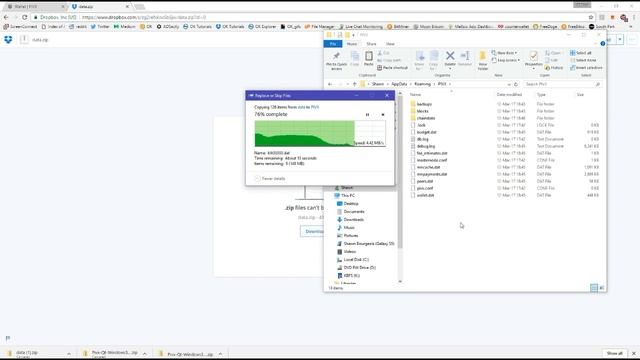640x360 pixels.
Task: Select the blocks folder
Action: 422,111
